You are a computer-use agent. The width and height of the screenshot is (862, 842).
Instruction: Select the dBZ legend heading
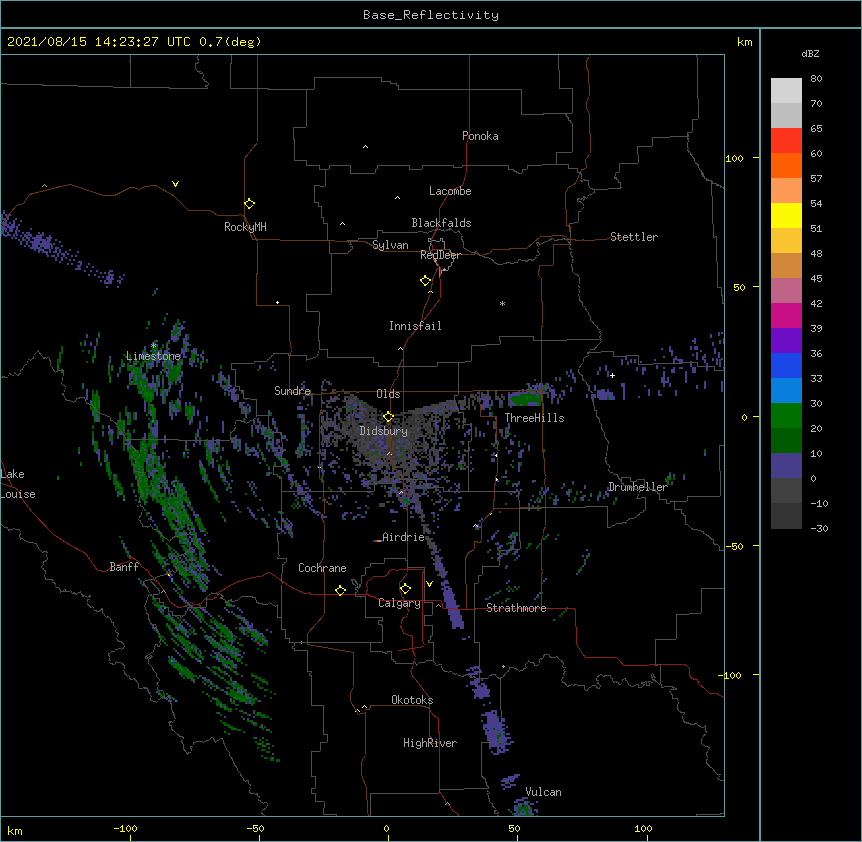[810, 53]
